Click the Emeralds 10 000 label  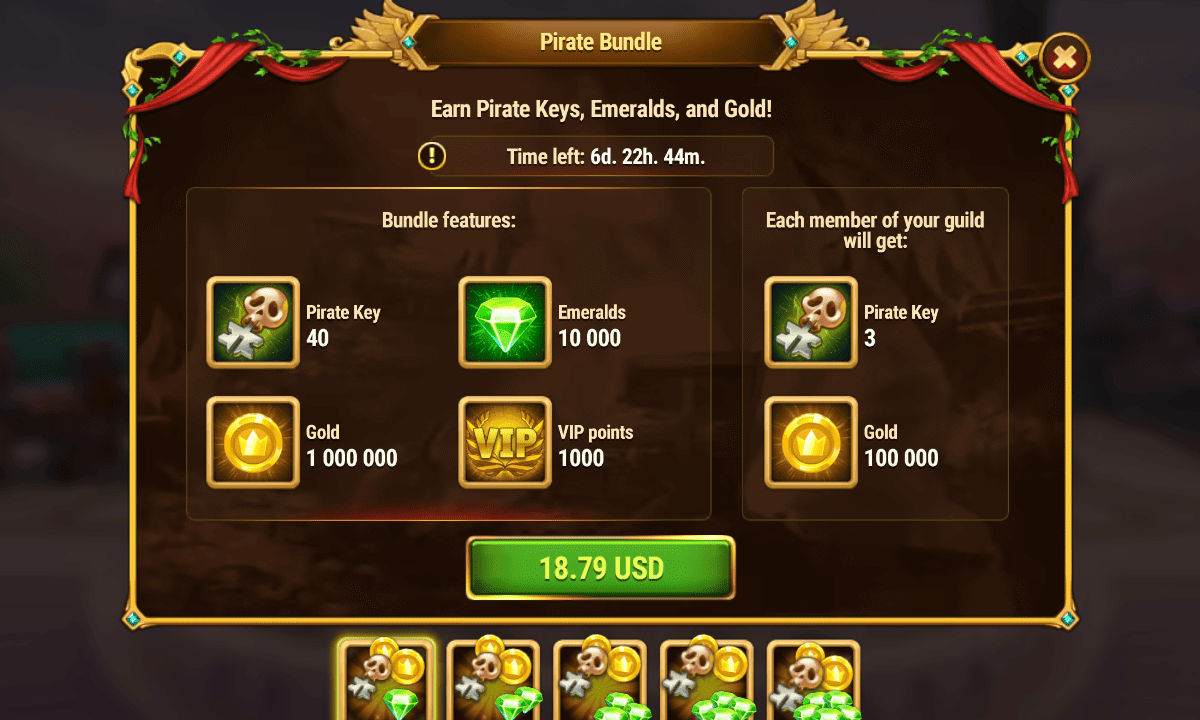coord(592,326)
